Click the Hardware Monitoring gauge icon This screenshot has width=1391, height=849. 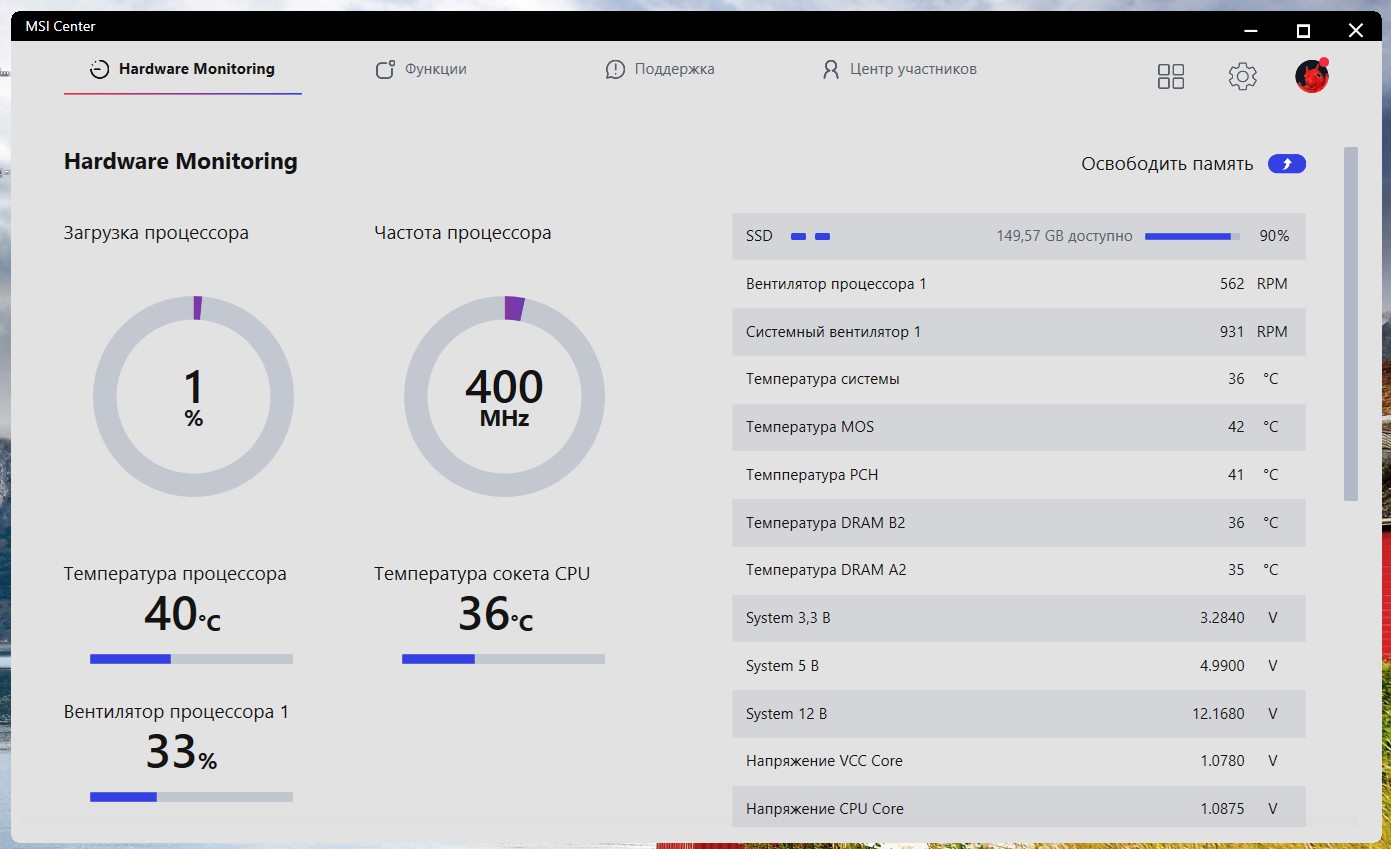[98, 70]
